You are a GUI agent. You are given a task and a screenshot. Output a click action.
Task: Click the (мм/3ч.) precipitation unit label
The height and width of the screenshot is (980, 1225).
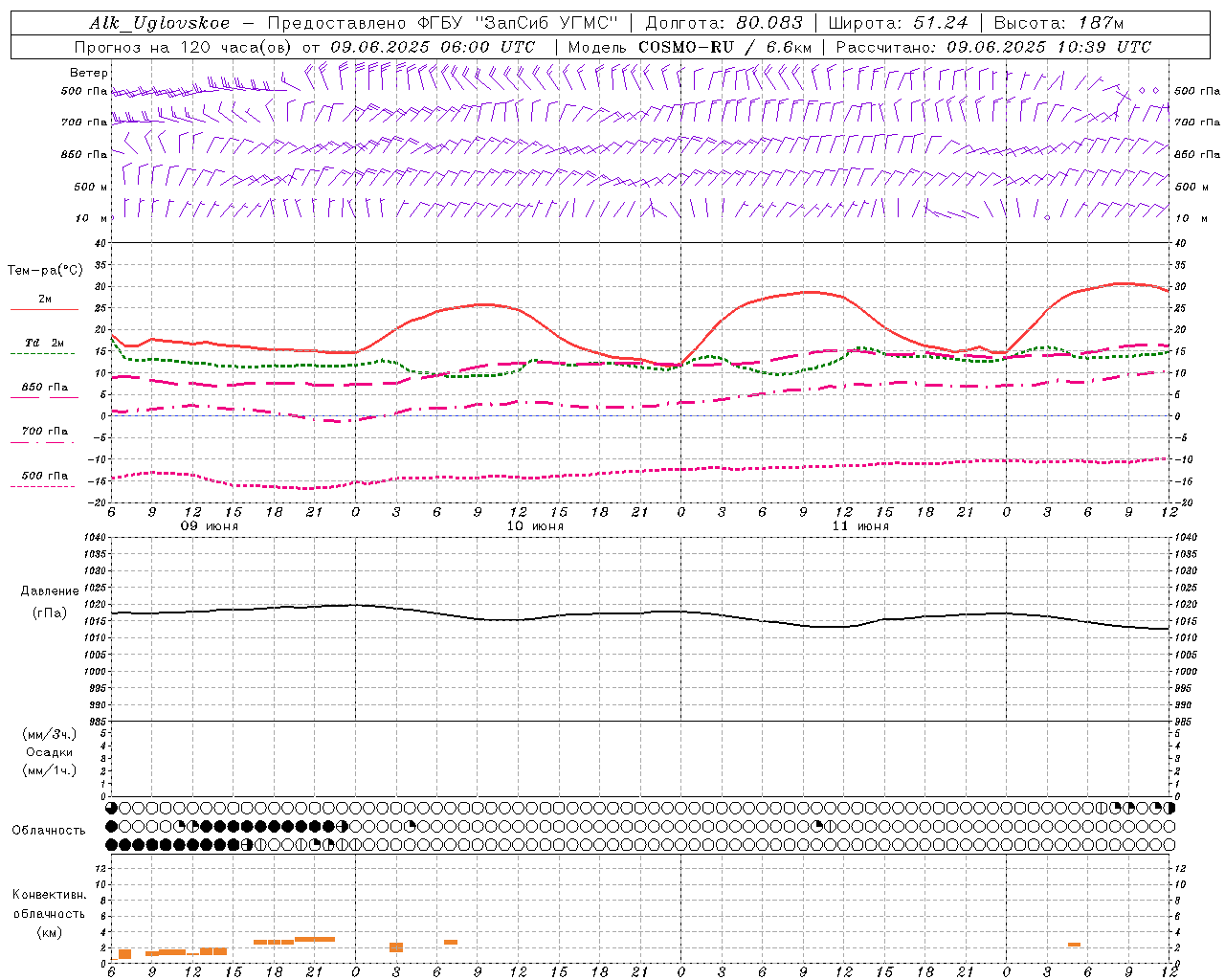click(x=49, y=734)
